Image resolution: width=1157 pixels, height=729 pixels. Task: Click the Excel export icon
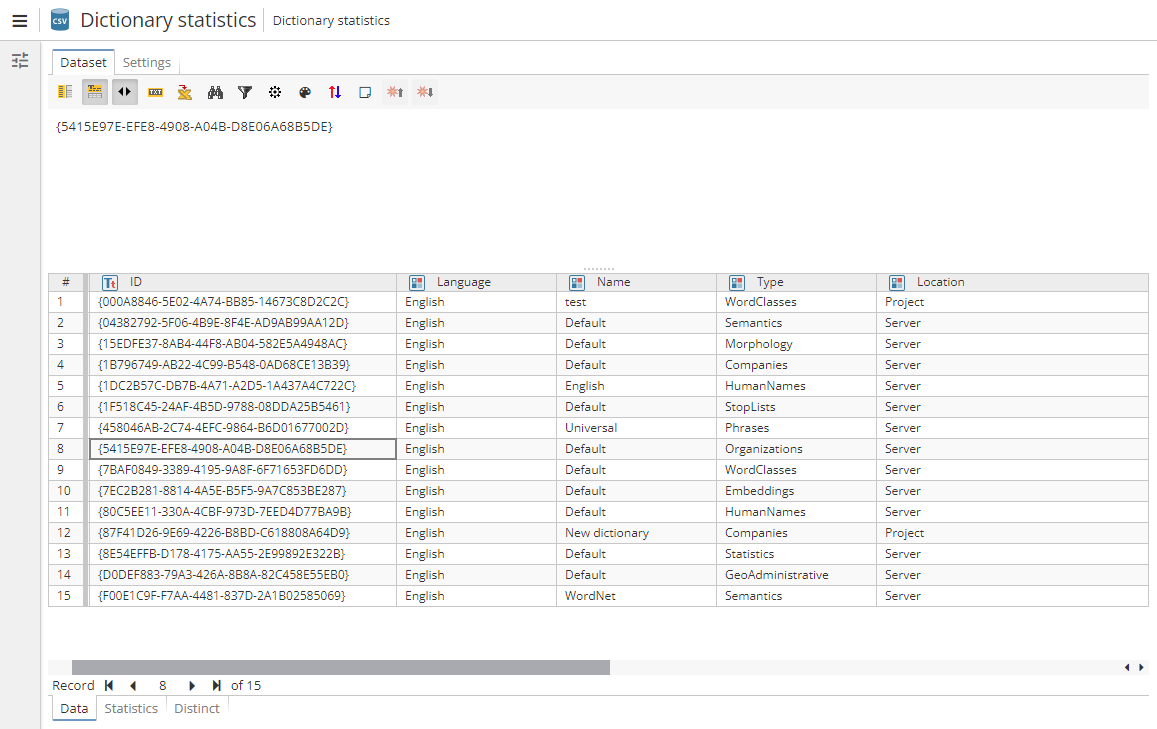coord(185,92)
